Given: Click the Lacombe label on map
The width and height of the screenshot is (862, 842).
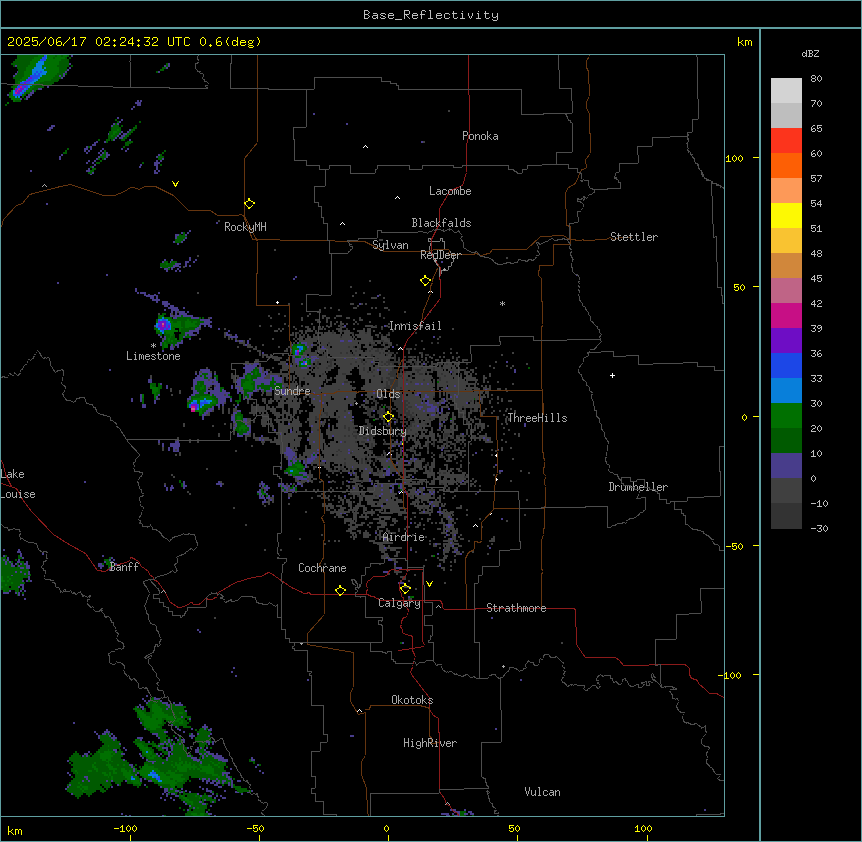Looking at the screenshot, I should click(450, 191).
